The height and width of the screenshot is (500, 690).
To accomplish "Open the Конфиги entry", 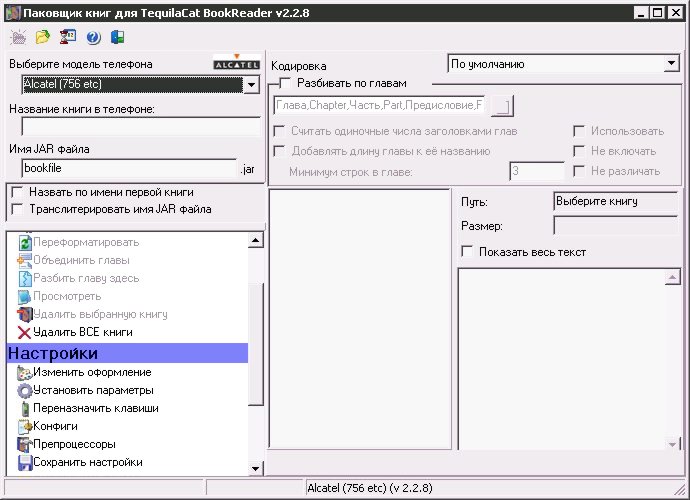I will [x=55, y=426].
